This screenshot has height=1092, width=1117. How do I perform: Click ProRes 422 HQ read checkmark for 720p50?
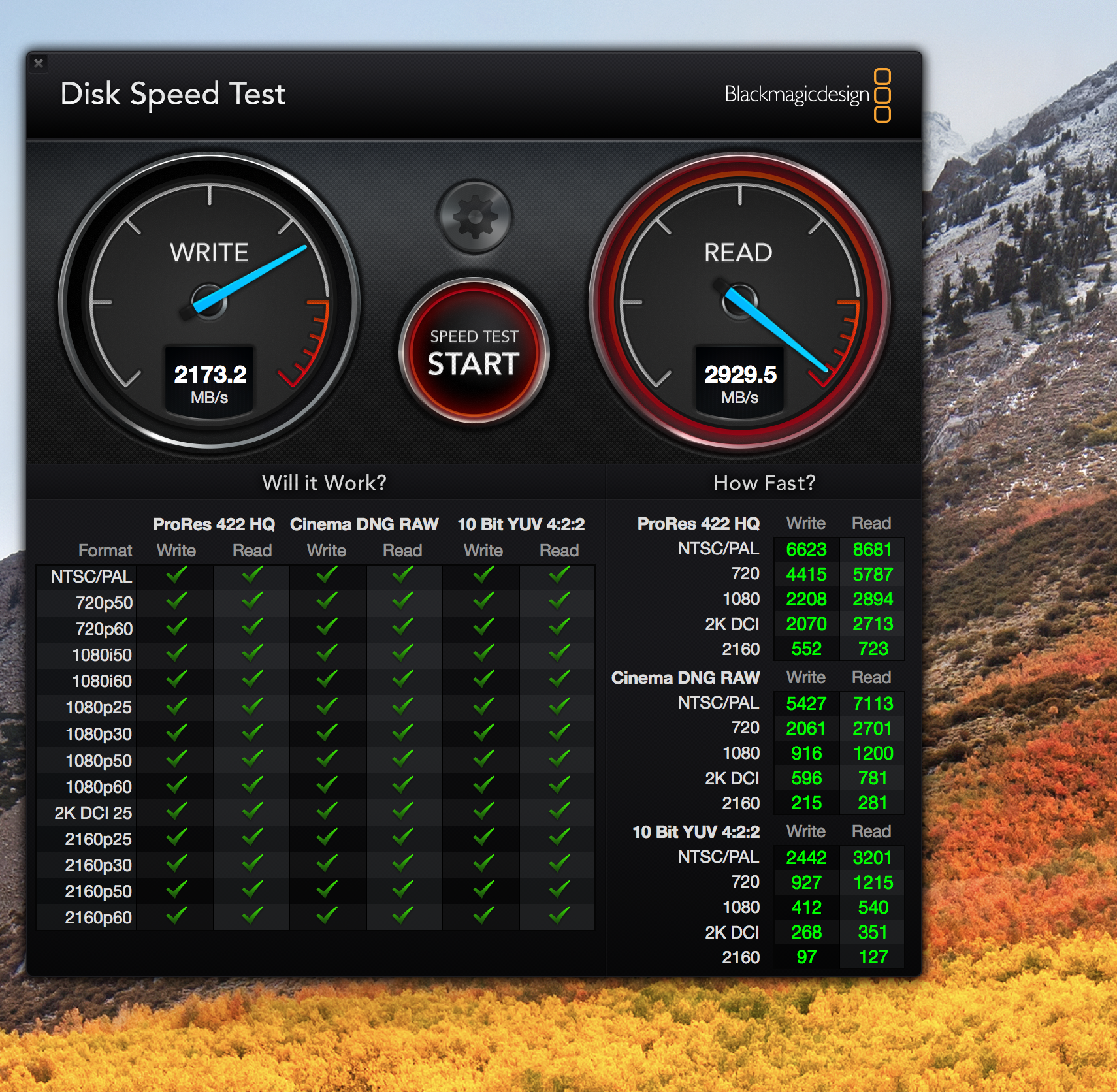pyautogui.click(x=252, y=601)
